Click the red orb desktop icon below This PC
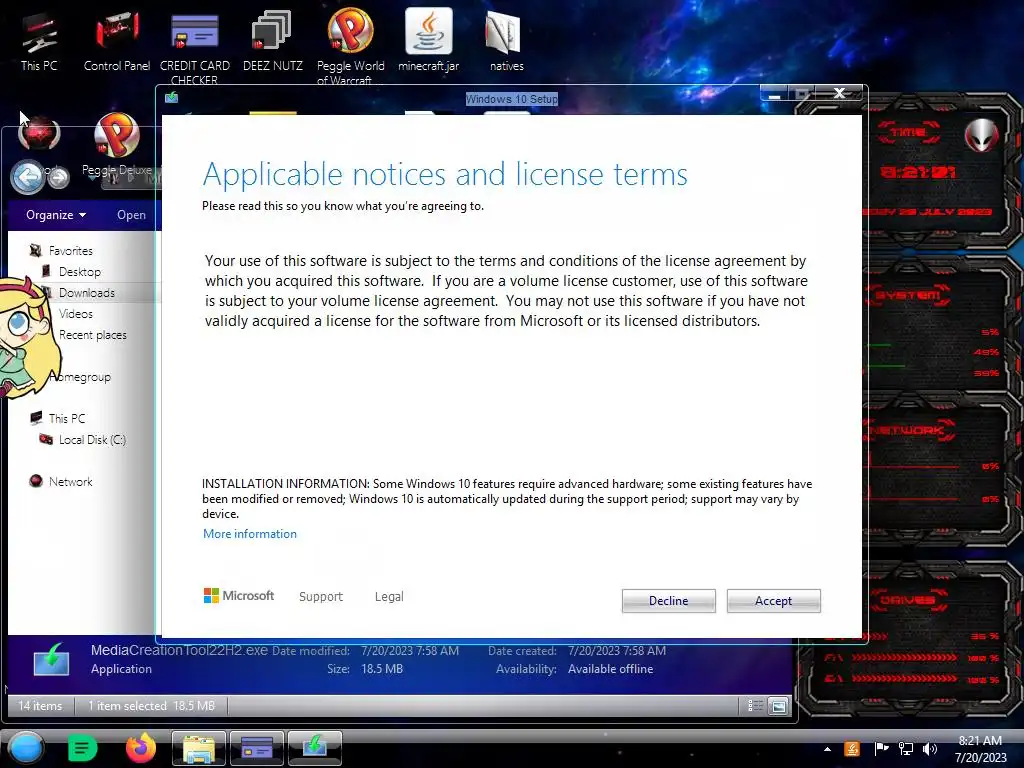Screen dimensions: 1024x768 pos(39,133)
